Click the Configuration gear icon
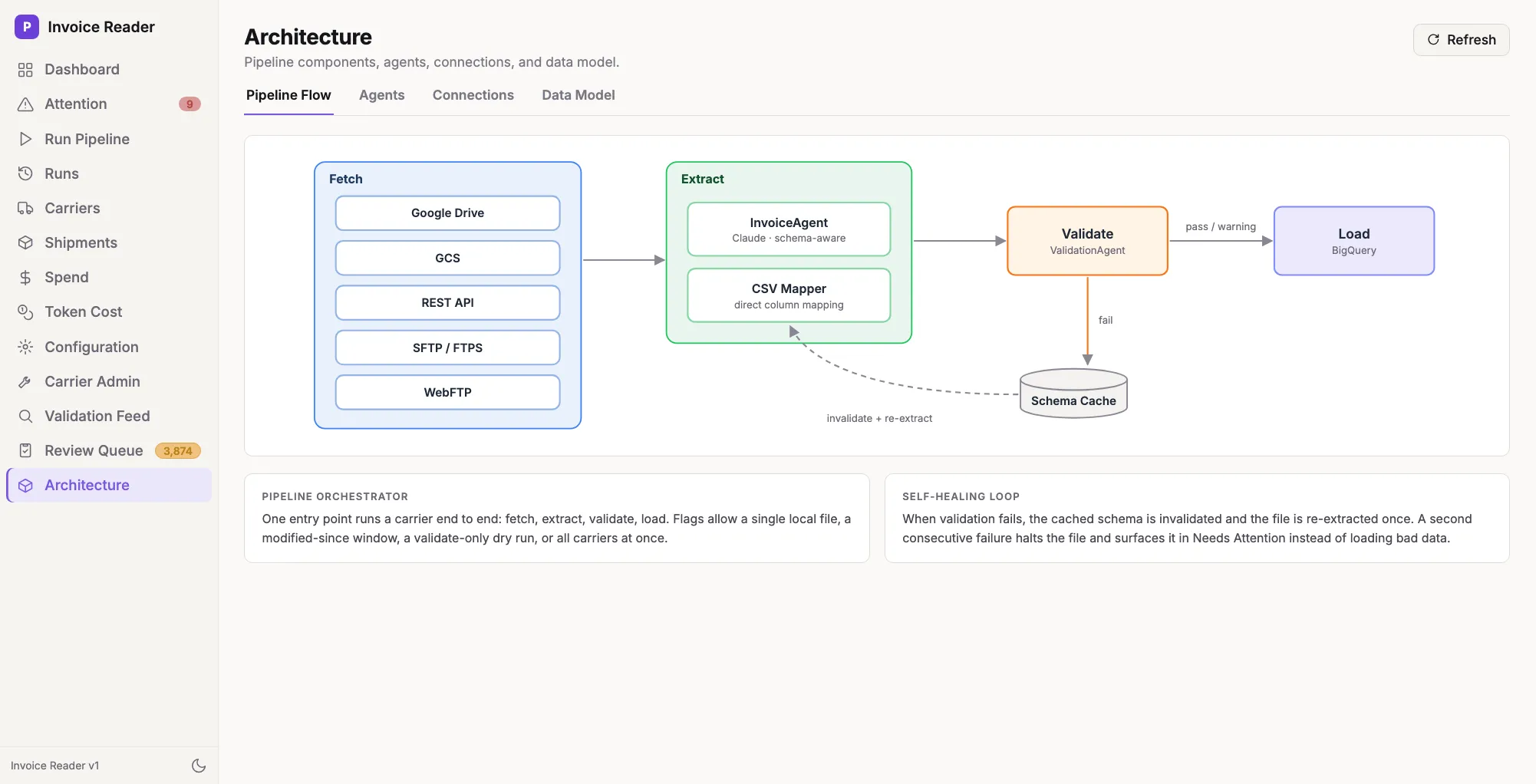This screenshot has height=784, width=1536. click(x=25, y=347)
